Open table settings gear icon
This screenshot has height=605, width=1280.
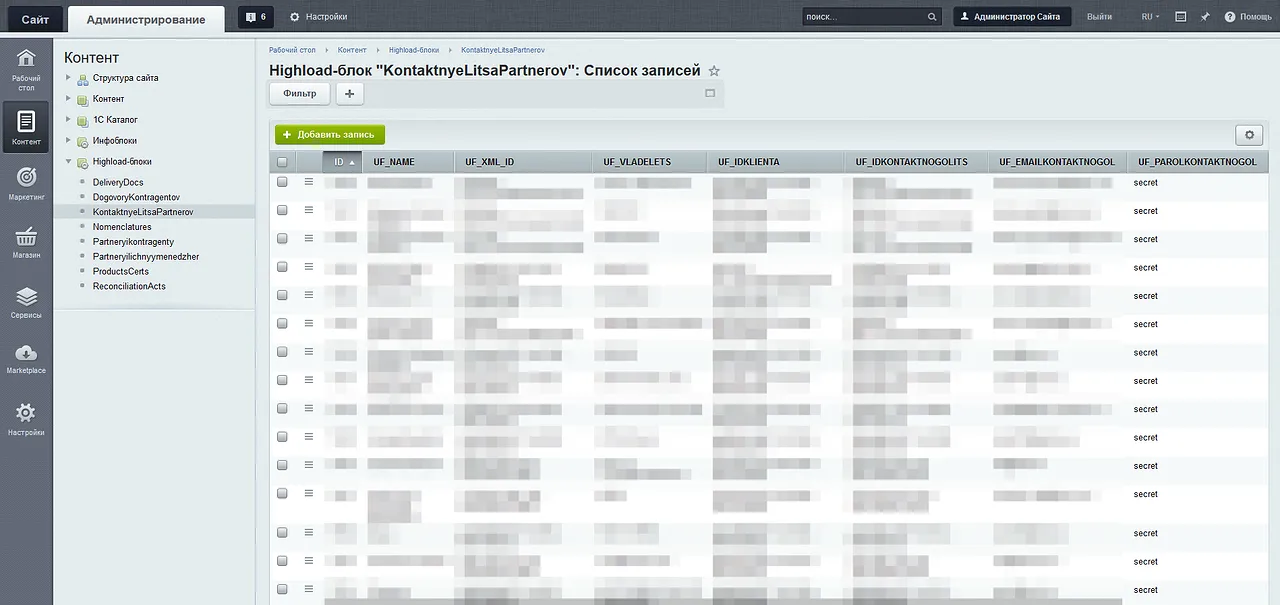(1249, 135)
